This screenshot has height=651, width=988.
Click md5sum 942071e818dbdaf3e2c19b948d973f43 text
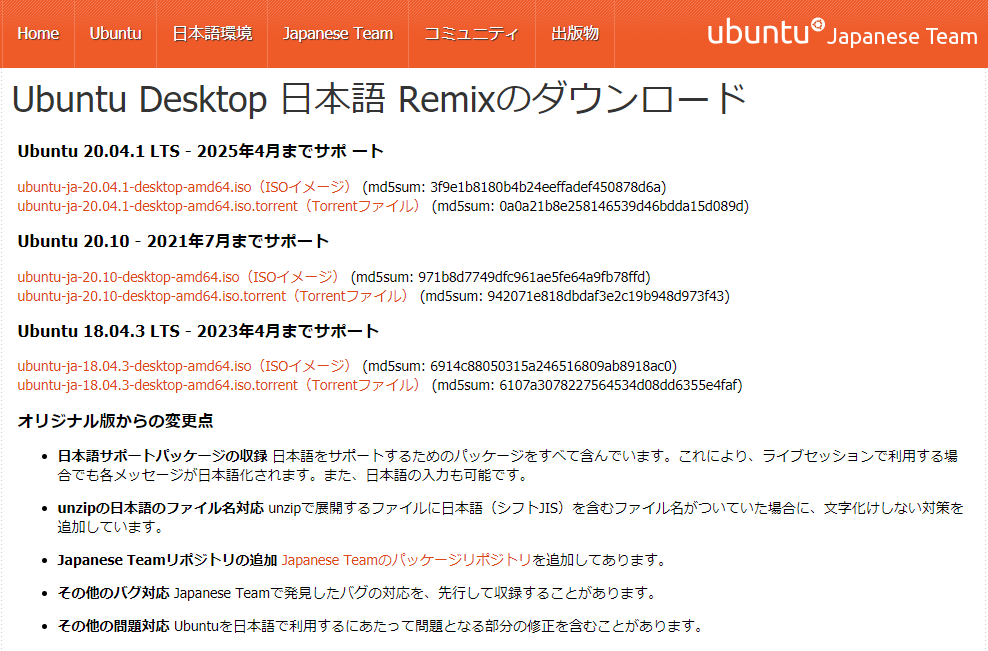pos(575,296)
